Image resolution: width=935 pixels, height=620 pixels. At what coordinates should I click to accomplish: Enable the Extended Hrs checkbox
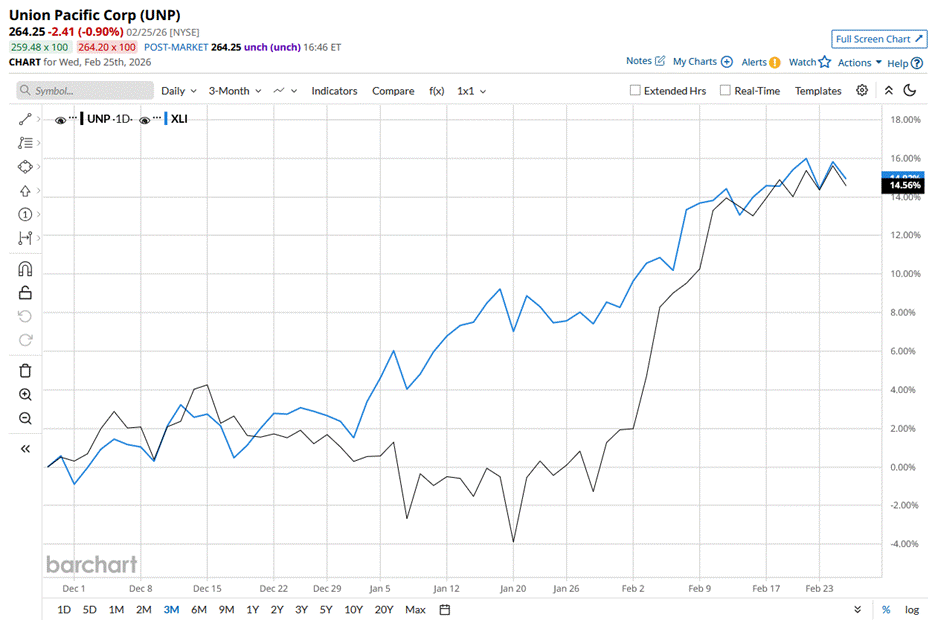(x=635, y=90)
